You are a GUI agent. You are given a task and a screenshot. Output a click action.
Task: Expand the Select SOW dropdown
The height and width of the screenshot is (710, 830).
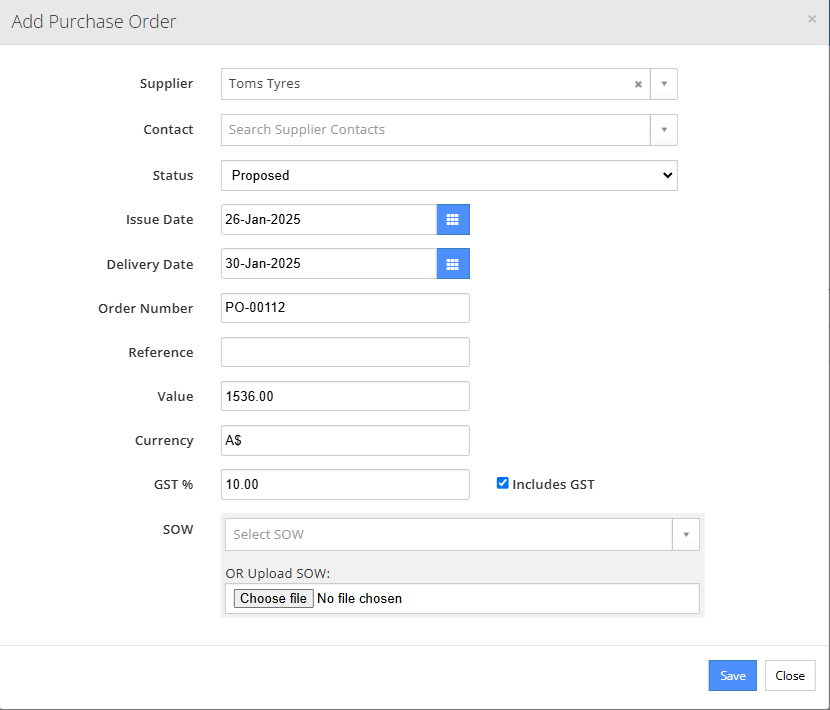686,534
